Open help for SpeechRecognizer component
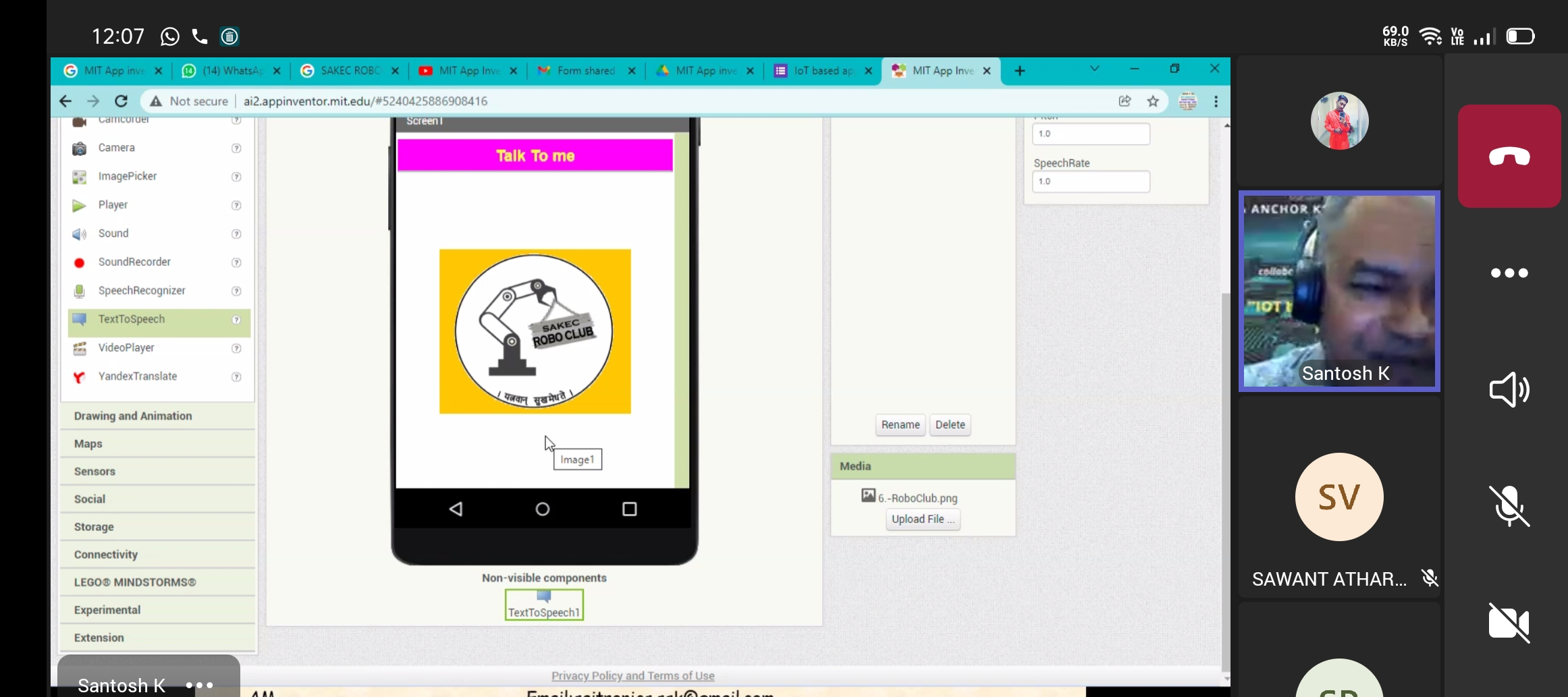The height and width of the screenshot is (697, 1568). pyautogui.click(x=236, y=291)
